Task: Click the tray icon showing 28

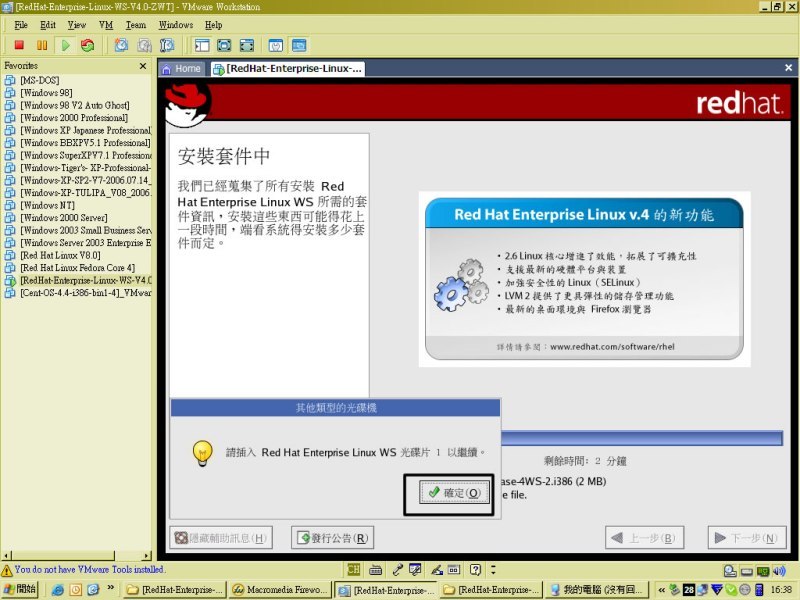Action: pos(689,590)
